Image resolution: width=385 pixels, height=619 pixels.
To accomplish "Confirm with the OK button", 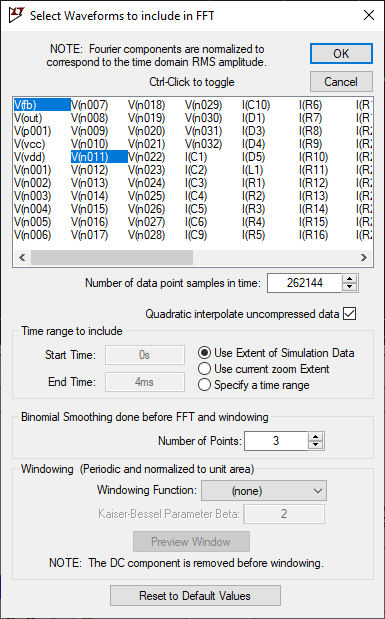I will [x=341, y=53].
